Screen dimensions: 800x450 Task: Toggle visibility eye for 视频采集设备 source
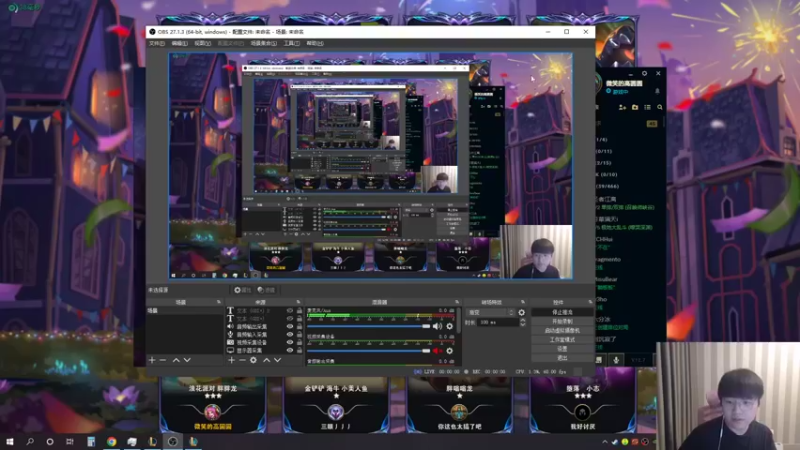[290, 342]
